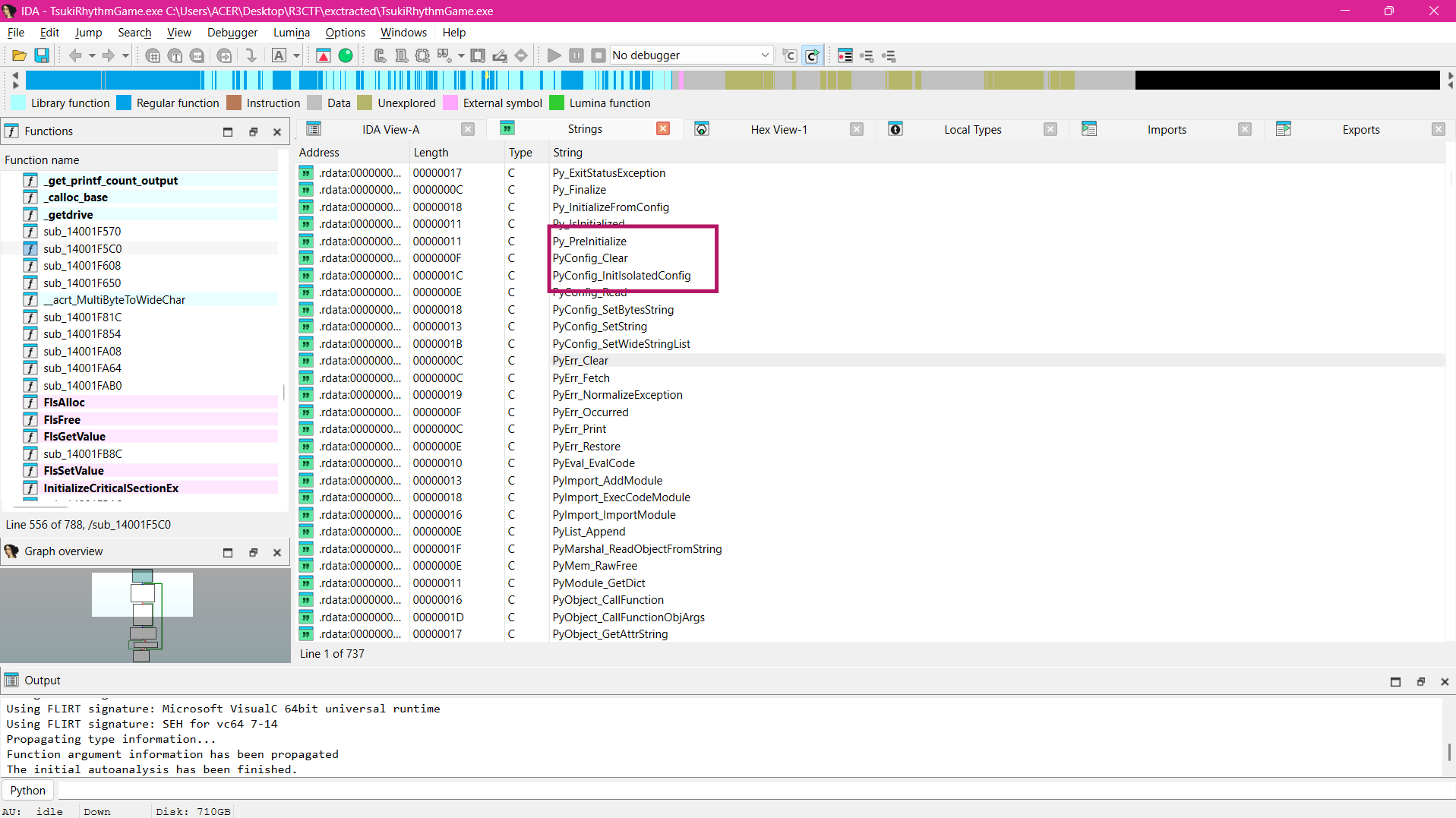Switch to the Exports tab
1456x818 pixels.
pos(1360,130)
